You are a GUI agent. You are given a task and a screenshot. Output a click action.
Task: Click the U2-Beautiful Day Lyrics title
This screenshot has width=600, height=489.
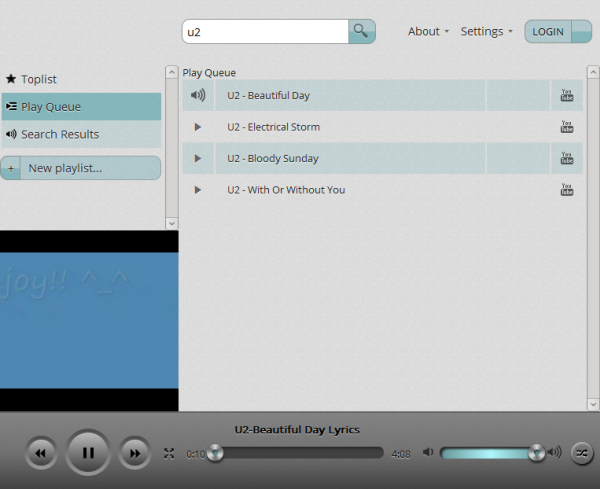[x=297, y=430]
